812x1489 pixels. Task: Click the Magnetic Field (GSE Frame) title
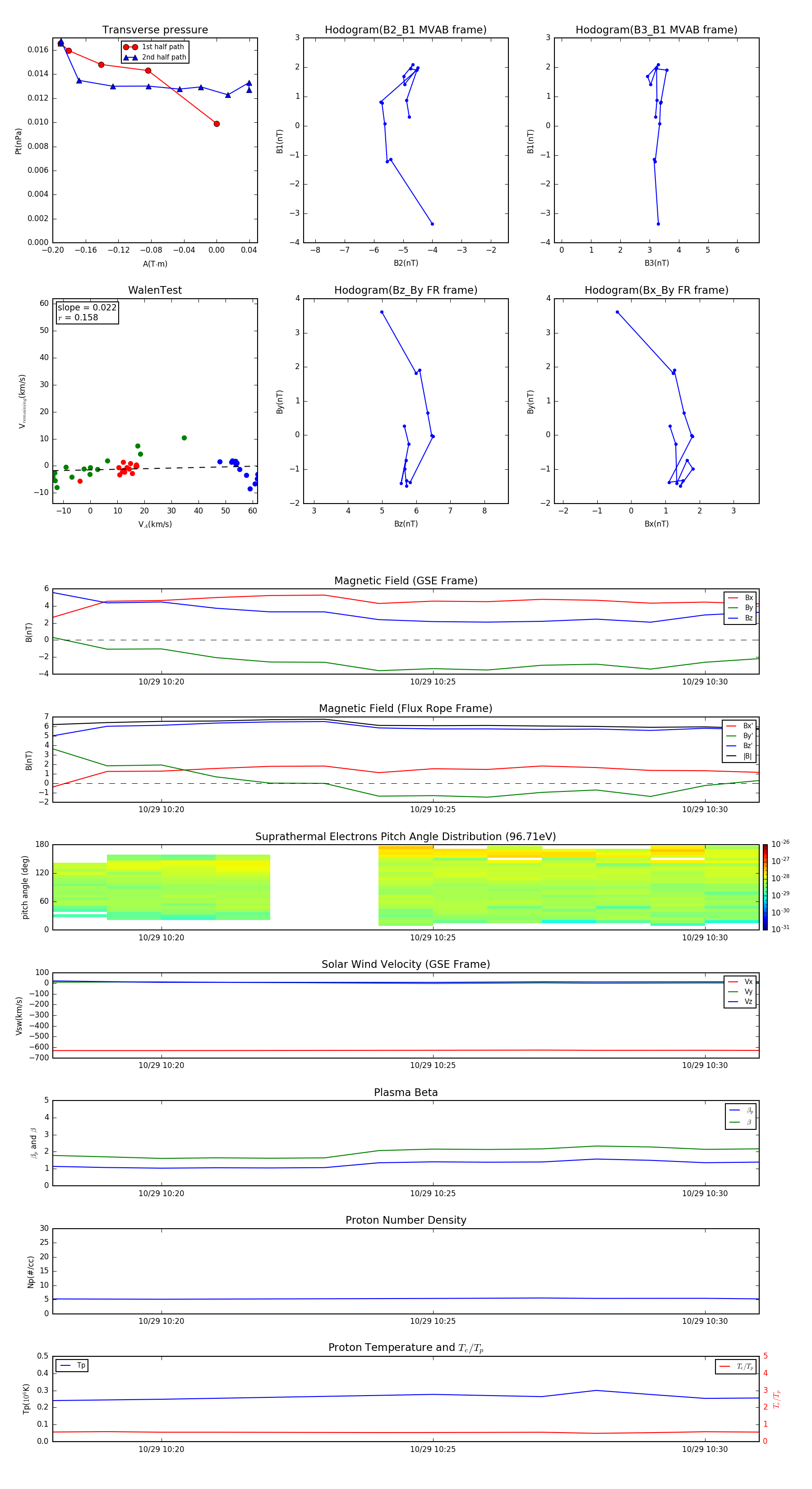click(x=406, y=581)
